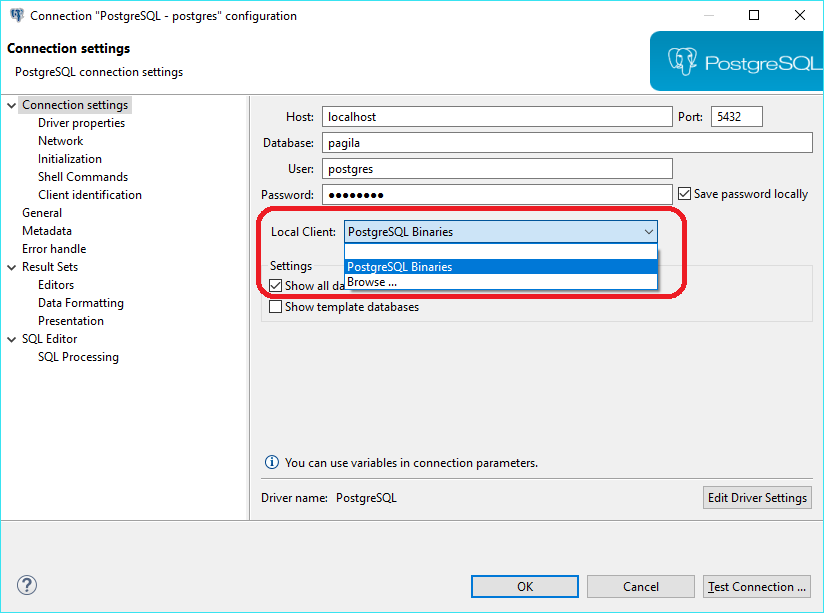Open Driver properties page
824x613 pixels.
click(81, 123)
